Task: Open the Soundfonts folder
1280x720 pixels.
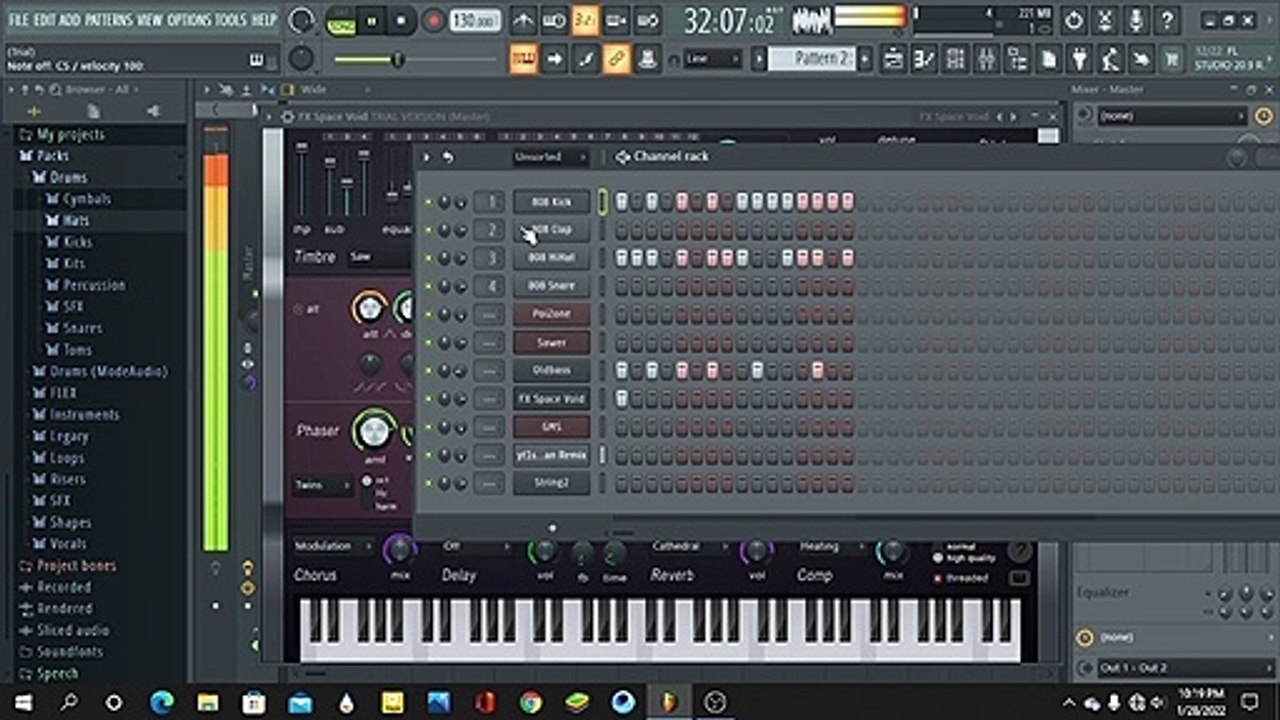Action: coord(70,652)
